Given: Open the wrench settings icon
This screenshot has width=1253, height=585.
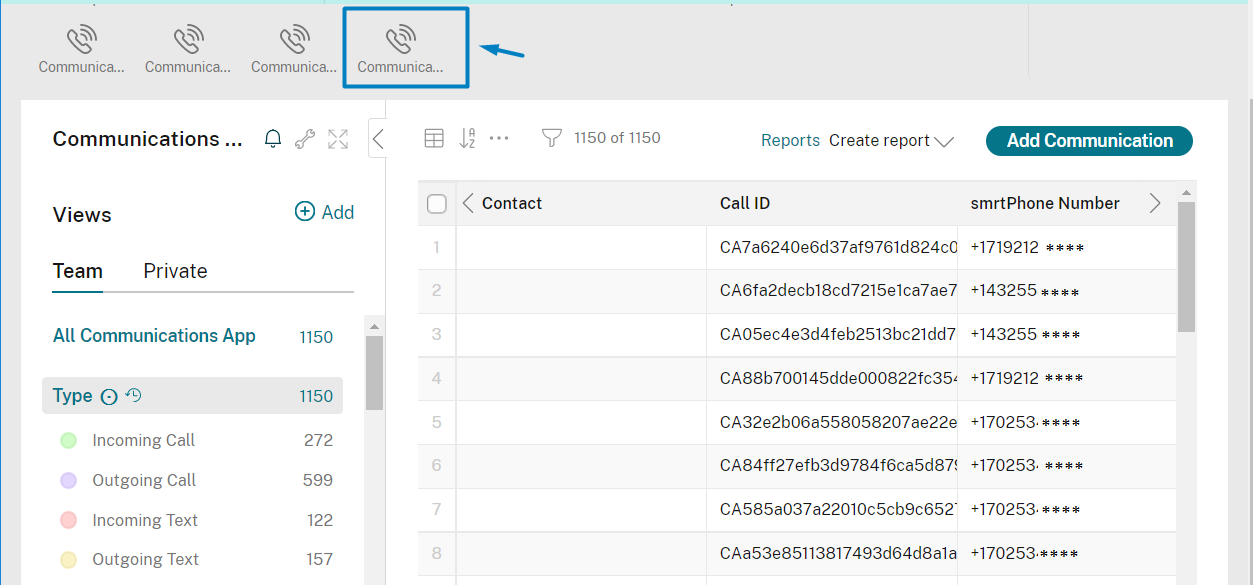Looking at the screenshot, I should point(305,140).
